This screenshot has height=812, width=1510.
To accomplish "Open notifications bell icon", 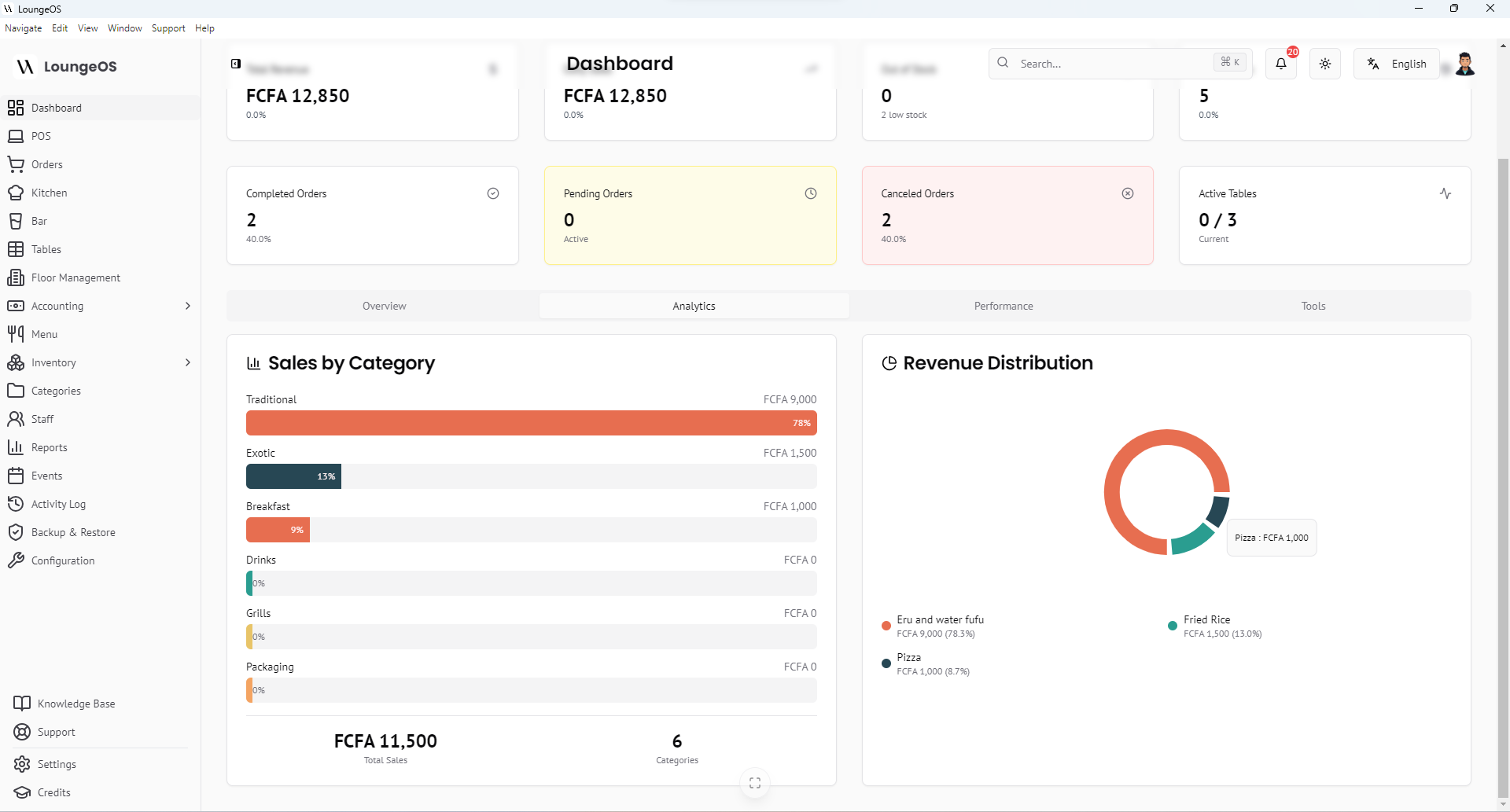I will (1281, 64).
